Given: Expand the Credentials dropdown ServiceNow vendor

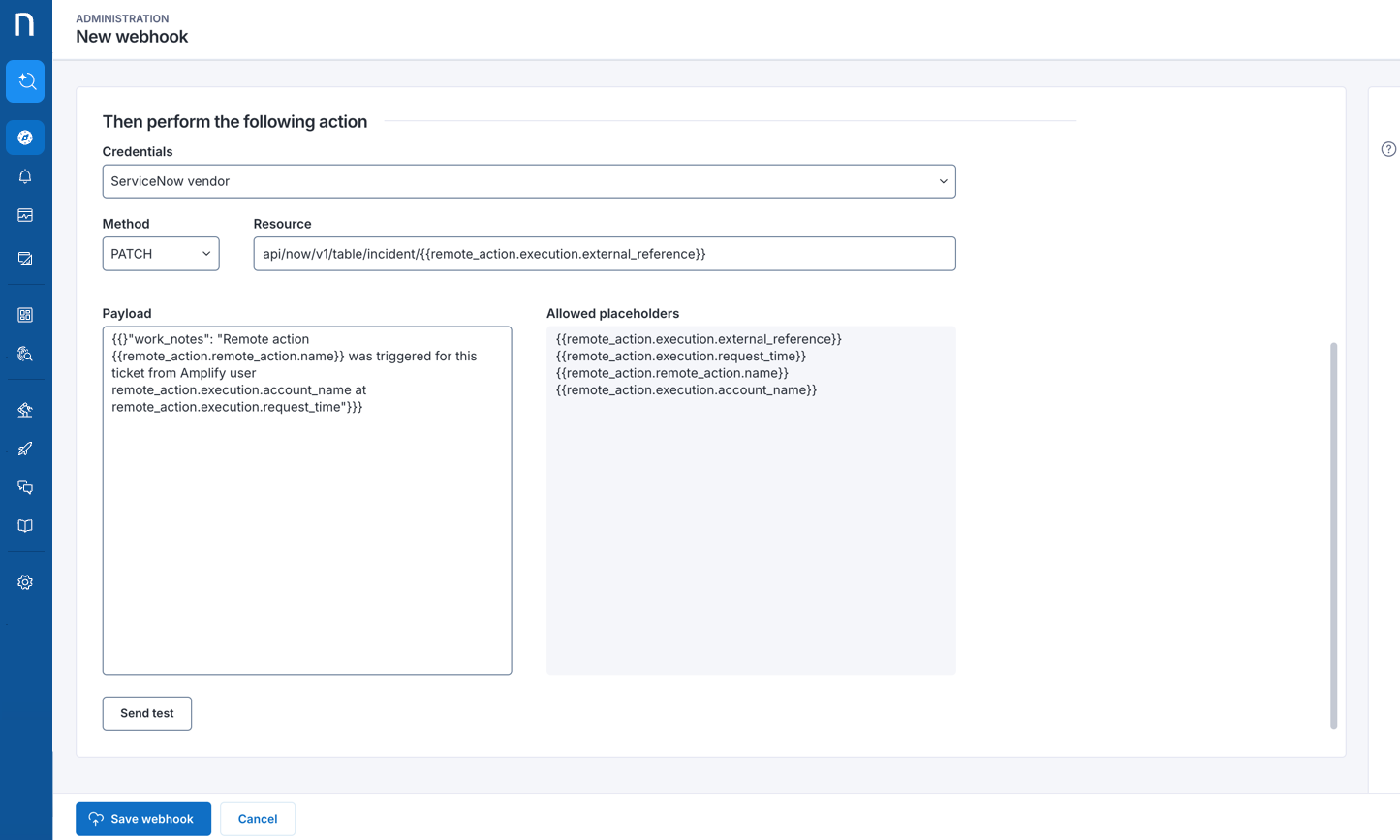Looking at the screenshot, I should pos(529,181).
